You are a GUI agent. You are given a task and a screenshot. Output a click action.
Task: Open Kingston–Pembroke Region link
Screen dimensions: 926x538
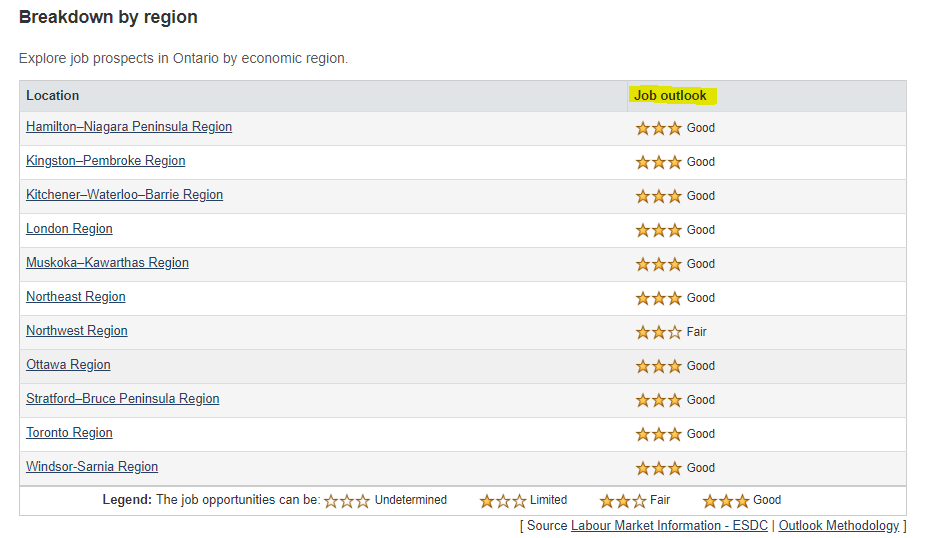106,161
